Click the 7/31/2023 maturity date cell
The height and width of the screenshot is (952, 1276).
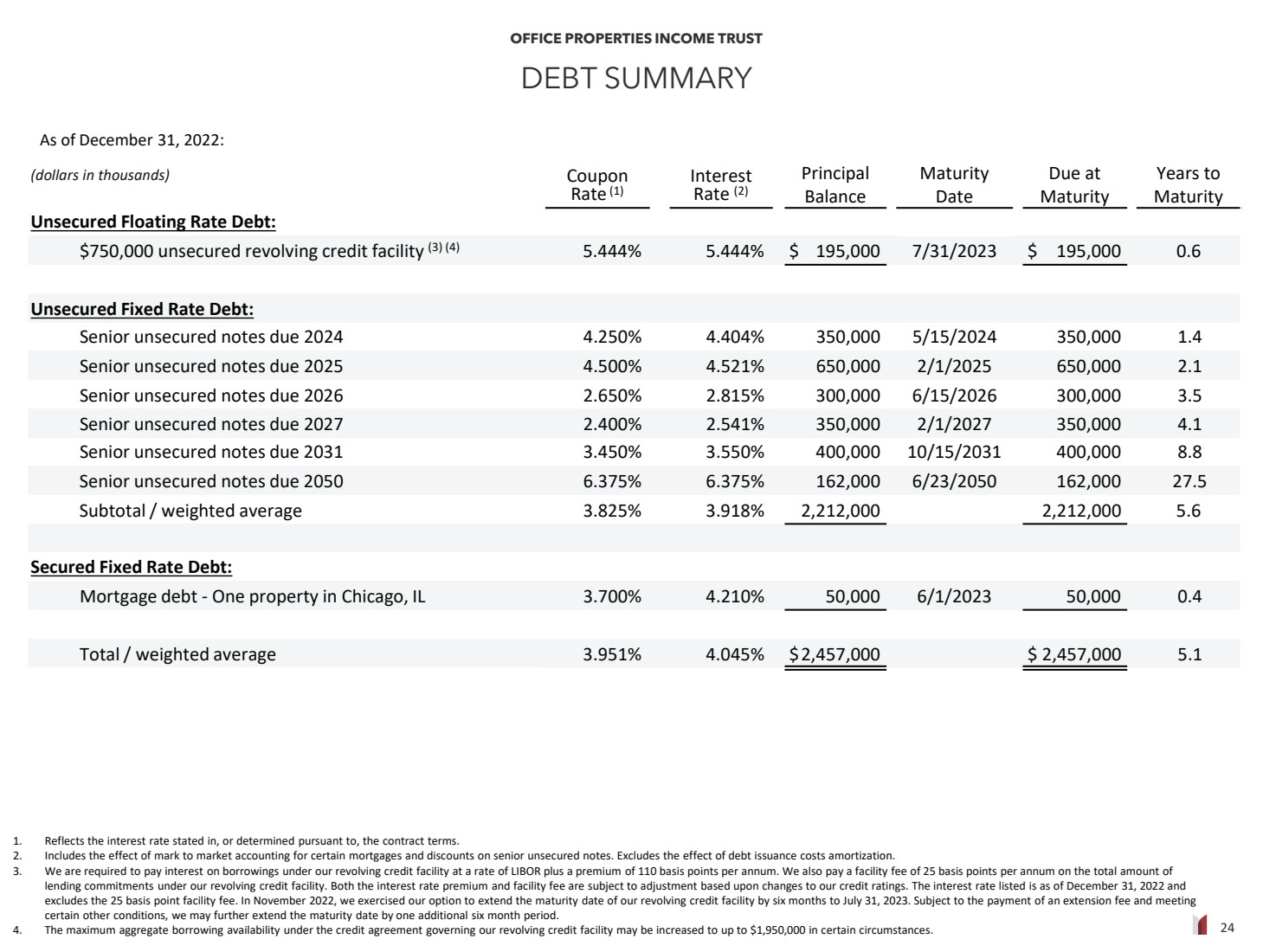coord(954,251)
